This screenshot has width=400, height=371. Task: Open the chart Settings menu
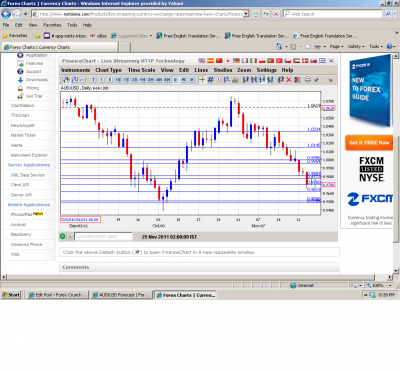point(266,70)
